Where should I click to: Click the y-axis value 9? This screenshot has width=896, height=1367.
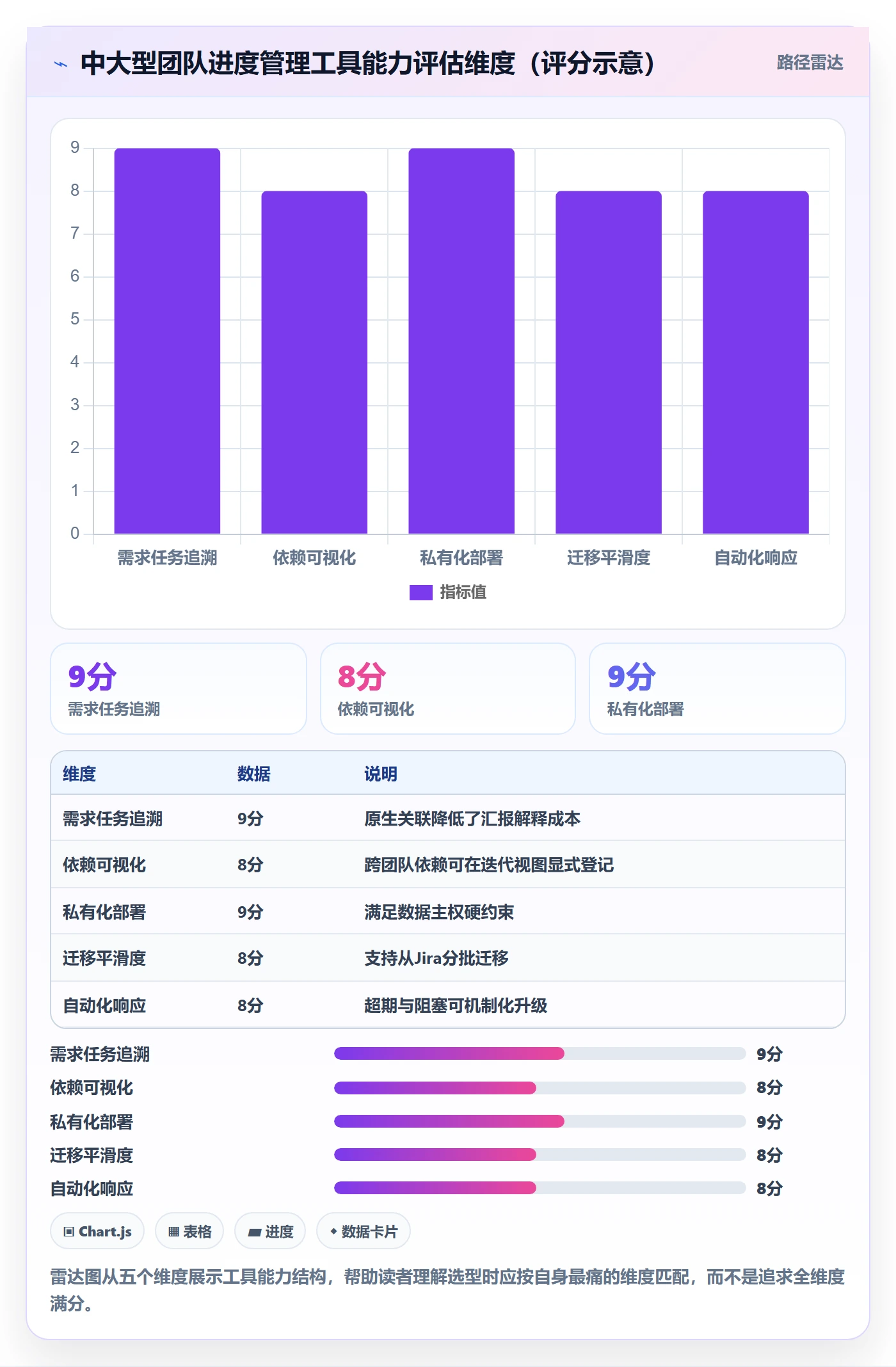[75, 147]
